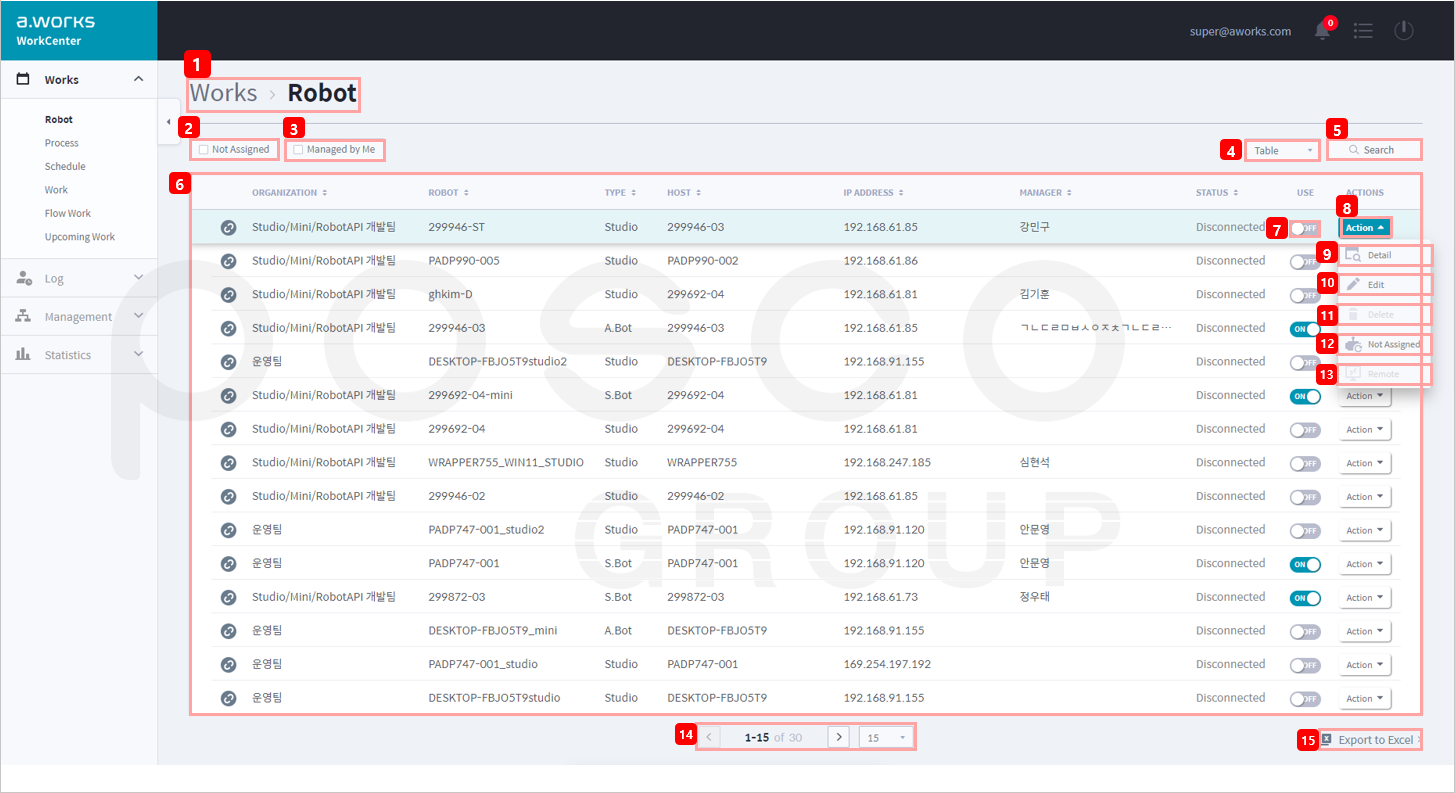Click link icon for 299692-04-mini row
The image size is (1455, 793).
[x=228, y=396]
